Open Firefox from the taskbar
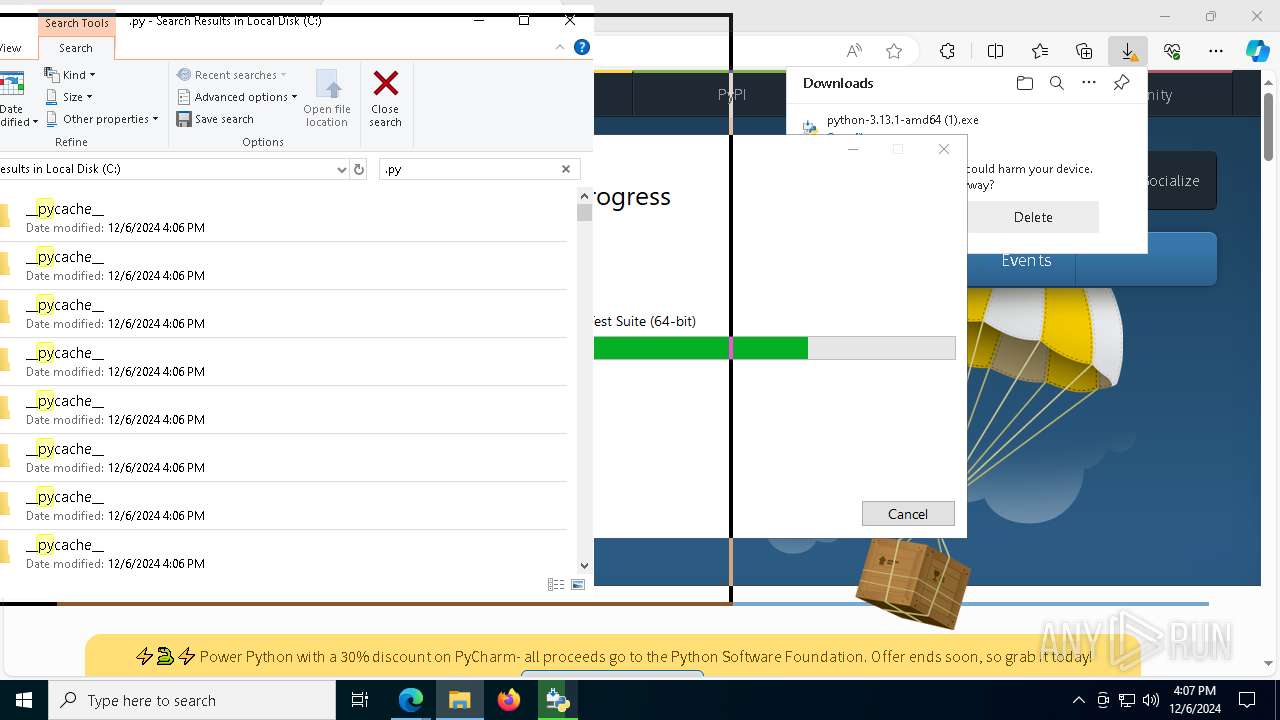 509,700
